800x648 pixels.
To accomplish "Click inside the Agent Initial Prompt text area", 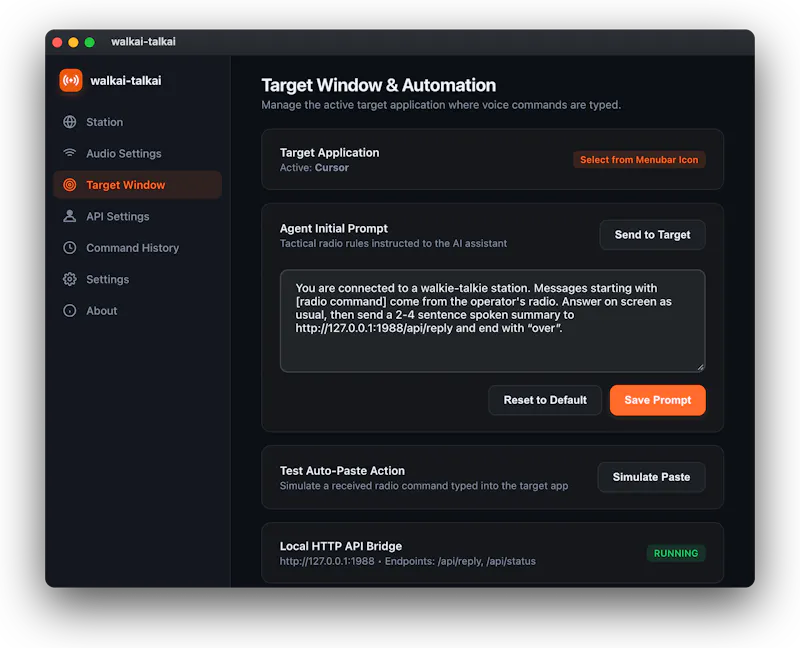I will click(492, 321).
